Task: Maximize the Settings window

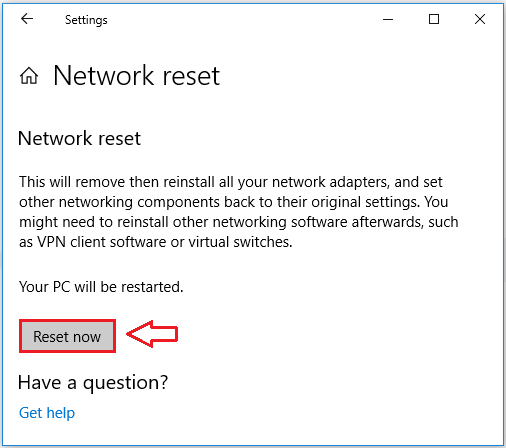Action: (434, 19)
